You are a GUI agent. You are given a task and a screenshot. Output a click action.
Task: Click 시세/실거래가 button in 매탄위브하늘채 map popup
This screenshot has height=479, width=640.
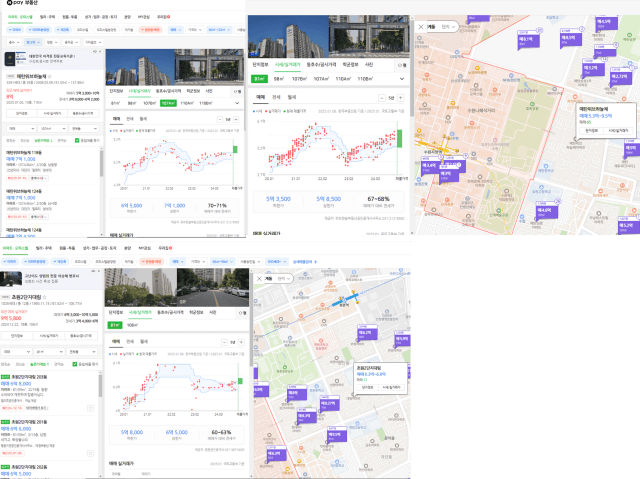click(618, 131)
